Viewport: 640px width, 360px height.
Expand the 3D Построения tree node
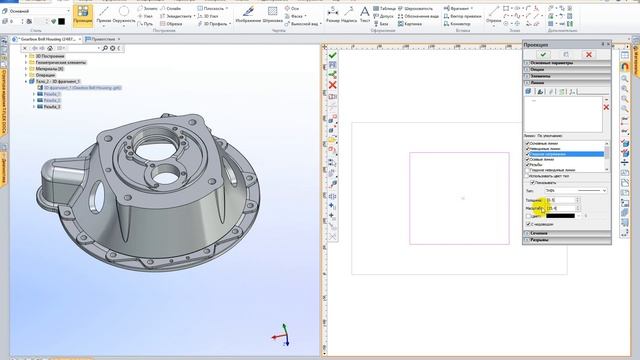coord(26,56)
